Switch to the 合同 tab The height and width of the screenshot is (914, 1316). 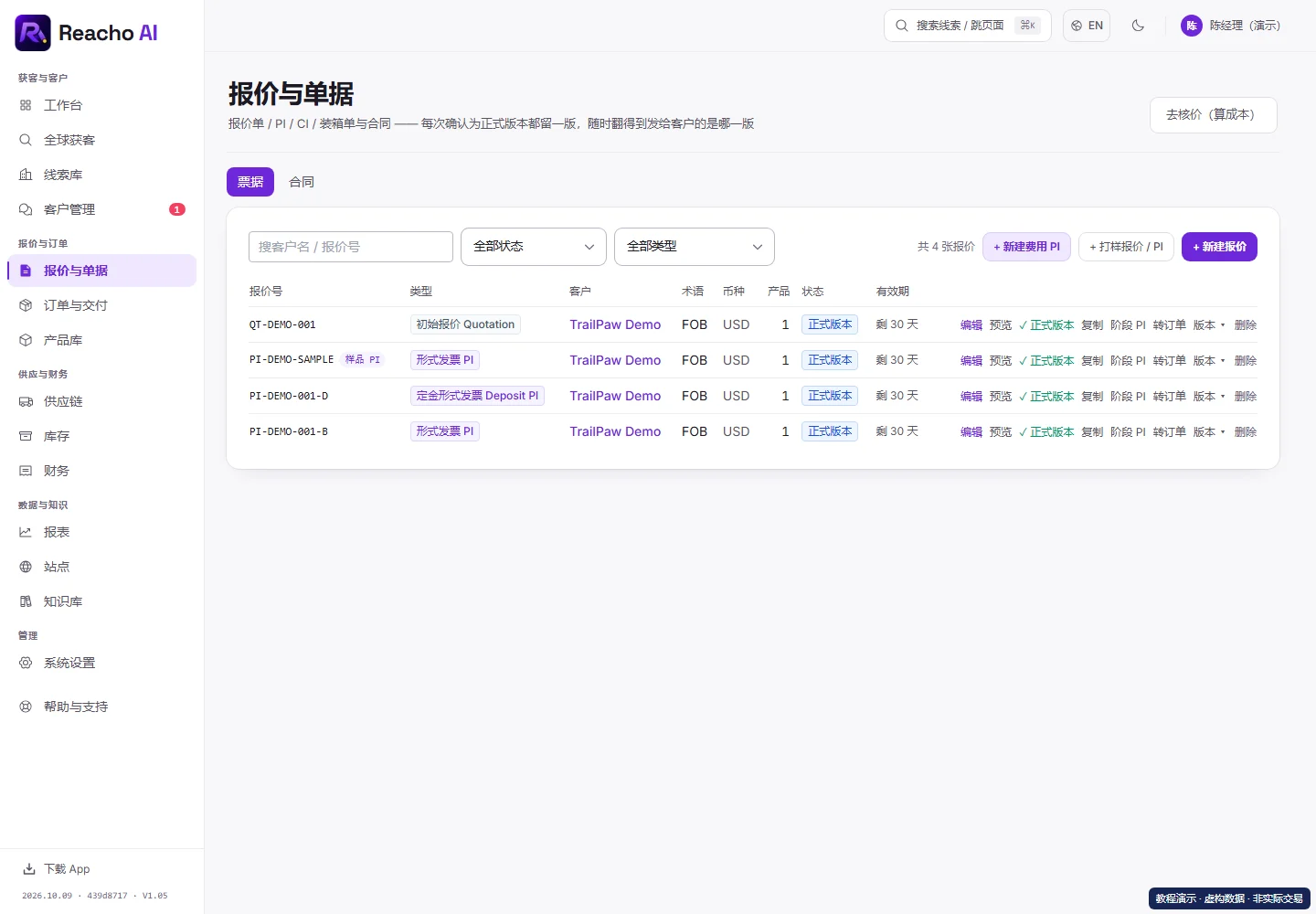[302, 182]
